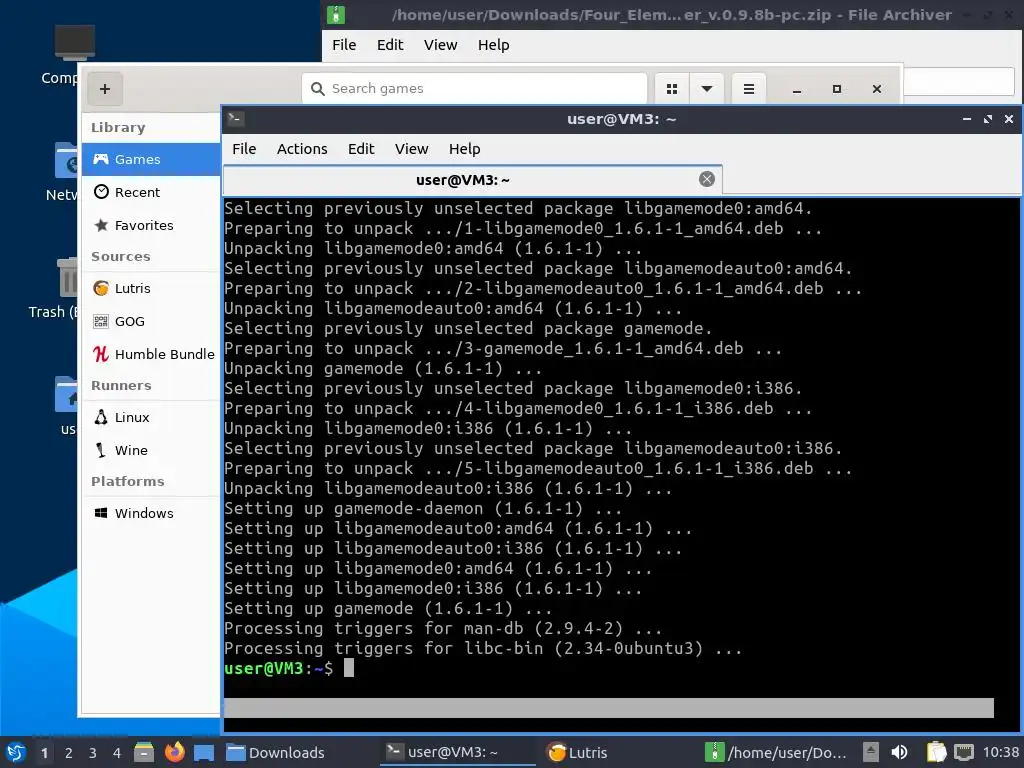Select the GOG source
Screen dimensions: 1024x768
(151, 321)
